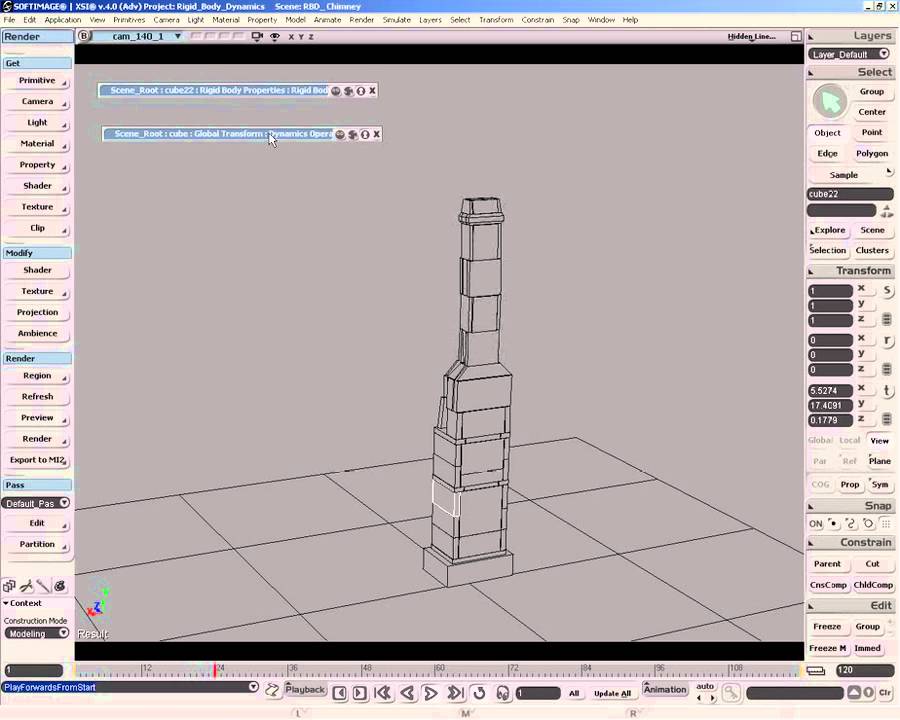
Task: Go to the first frame
Action: [x=383, y=693]
